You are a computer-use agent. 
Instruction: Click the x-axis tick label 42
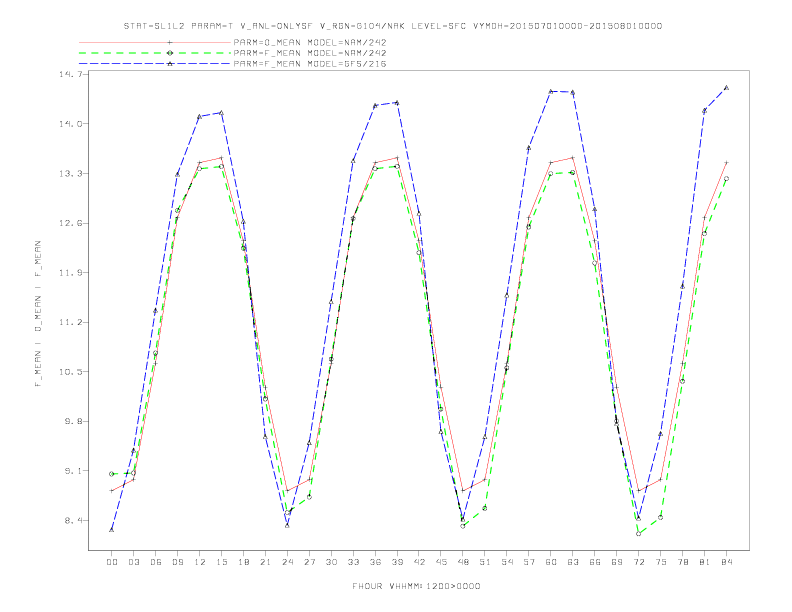click(419, 562)
